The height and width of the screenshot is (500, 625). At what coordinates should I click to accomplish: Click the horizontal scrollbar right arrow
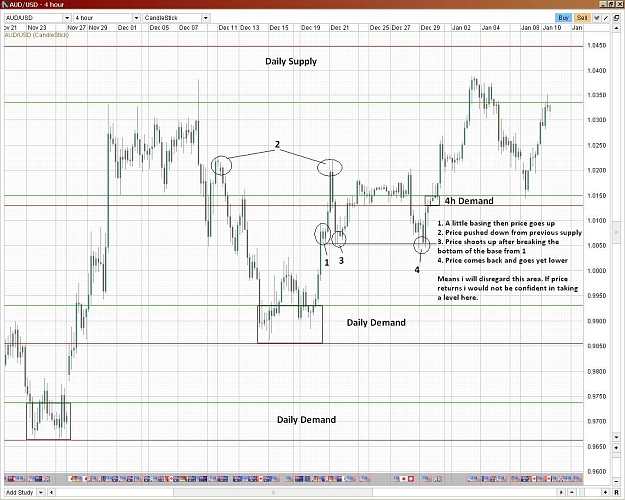point(561,492)
